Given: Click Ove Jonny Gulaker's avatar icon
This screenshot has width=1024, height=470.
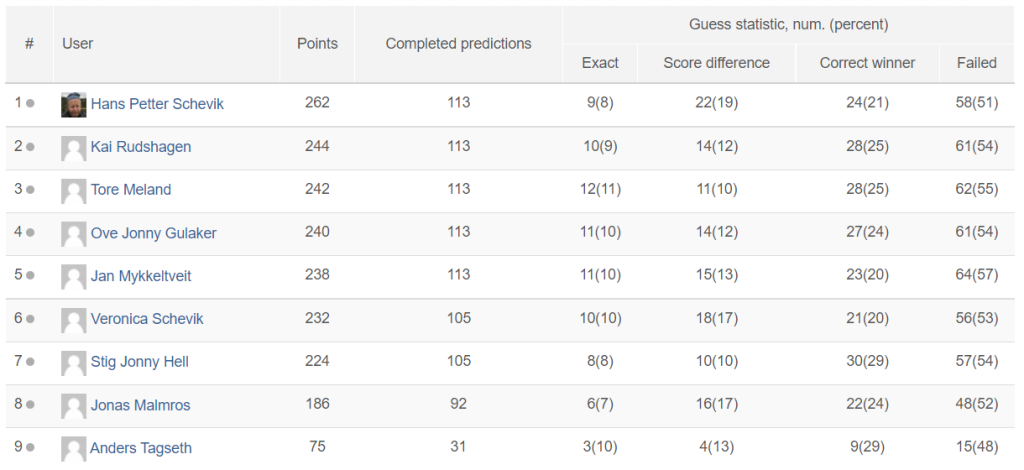Looking at the screenshot, I should click(74, 234).
